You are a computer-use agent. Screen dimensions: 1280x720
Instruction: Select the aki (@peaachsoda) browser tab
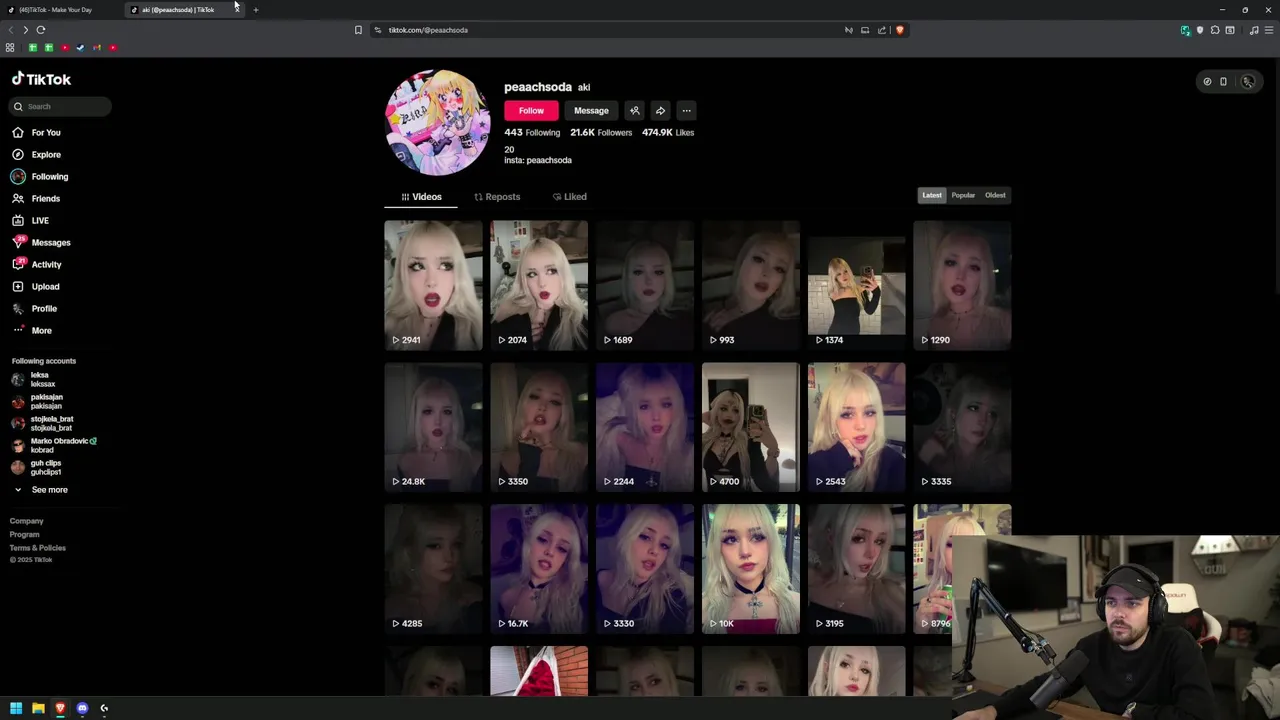coord(183,10)
